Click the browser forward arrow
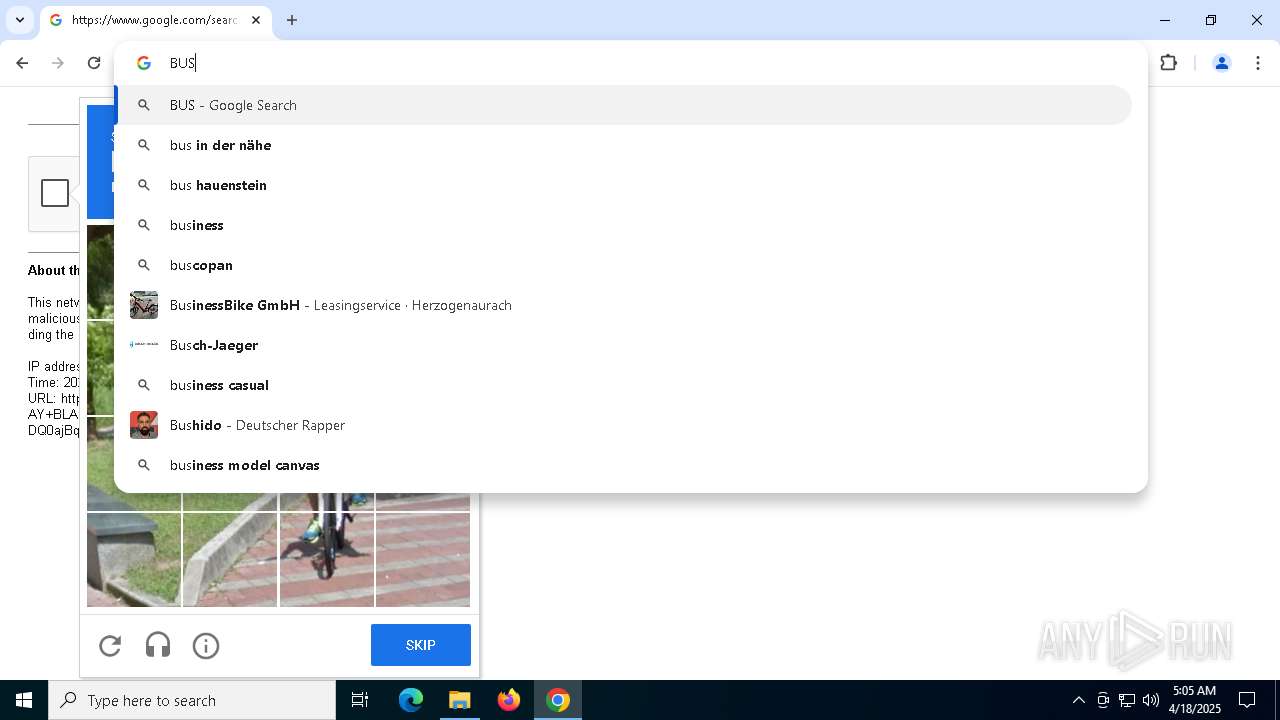 point(58,63)
